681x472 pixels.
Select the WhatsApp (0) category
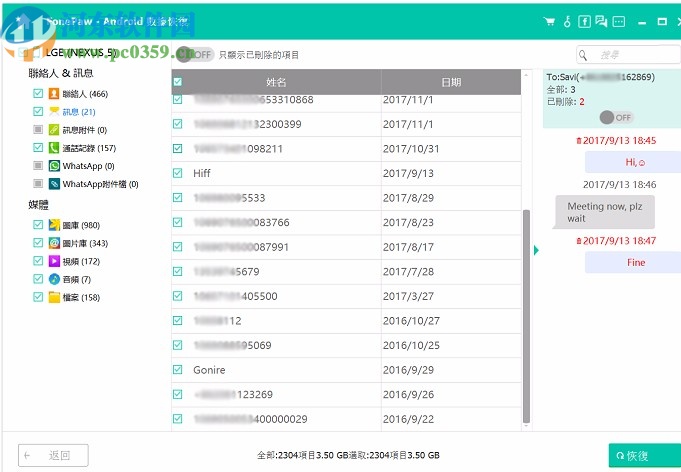[x=88, y=166]
